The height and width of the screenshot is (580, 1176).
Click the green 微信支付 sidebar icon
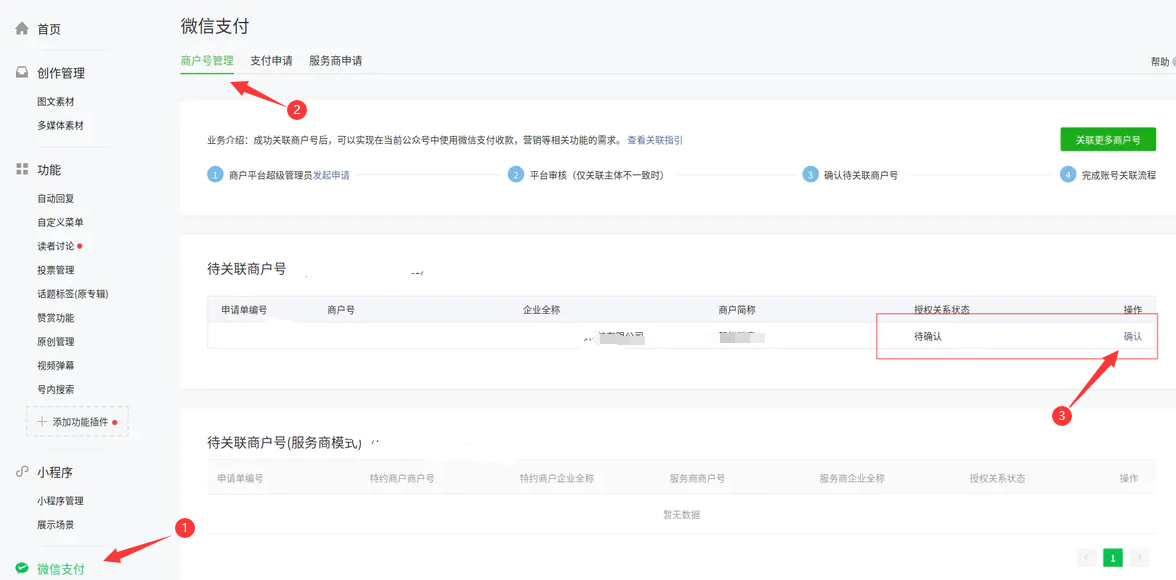pyautogui.click(x=22, y=568)
